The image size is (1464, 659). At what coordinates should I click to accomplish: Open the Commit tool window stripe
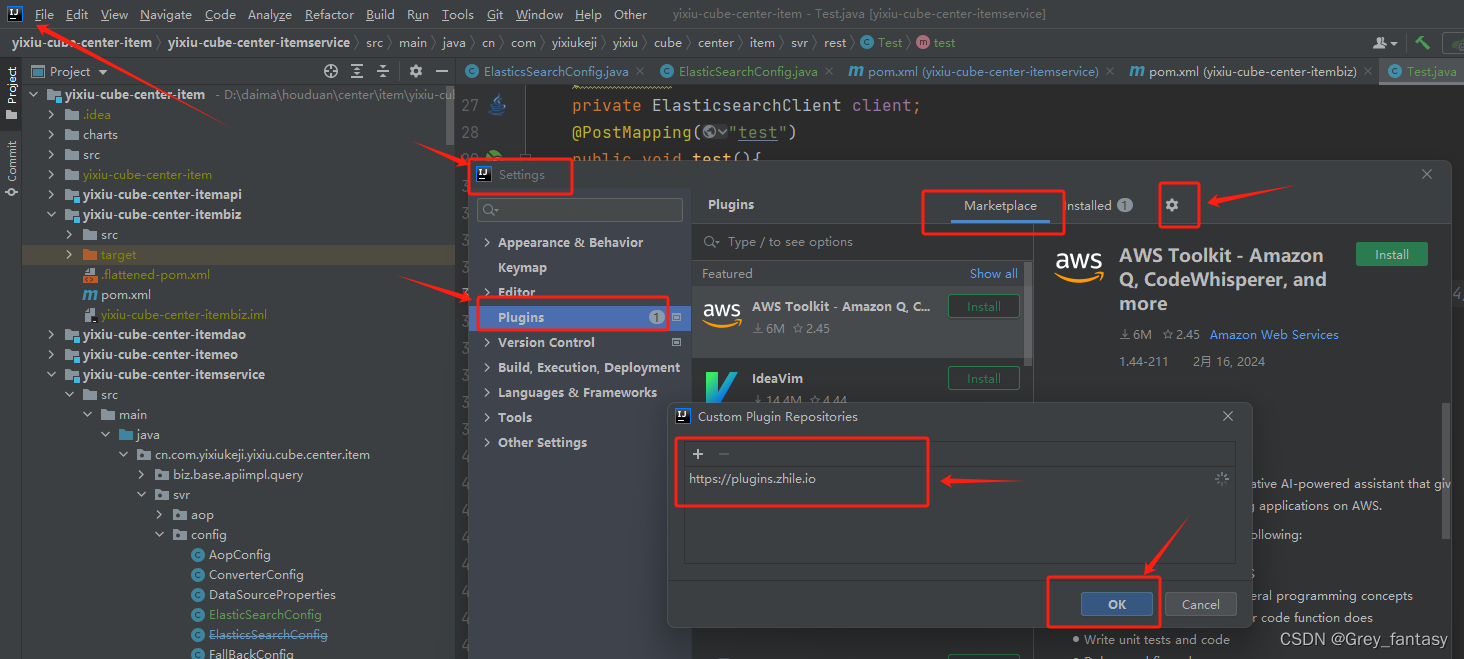[x=12, y=167]
